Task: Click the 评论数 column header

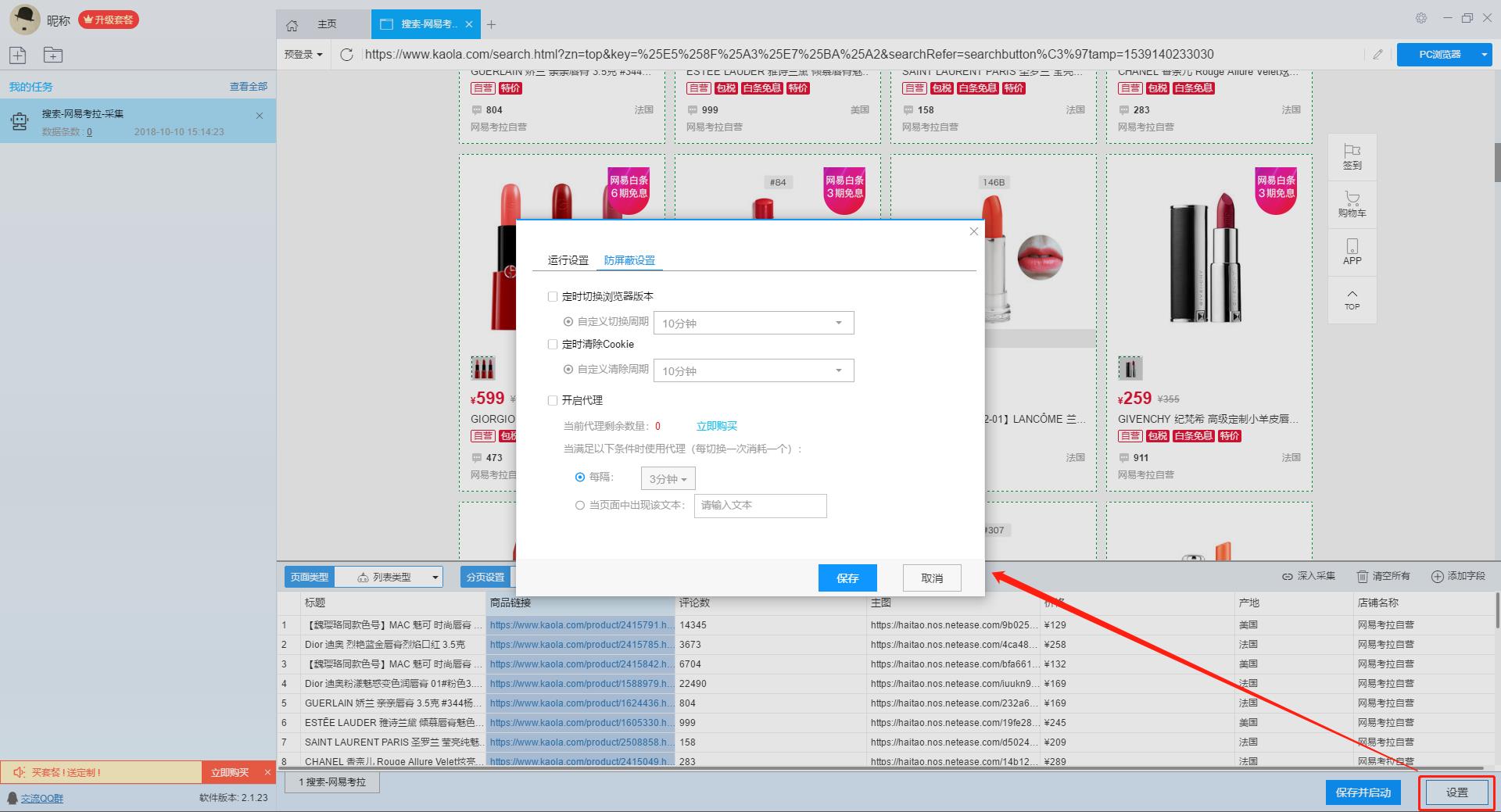Action: [770, 603]
